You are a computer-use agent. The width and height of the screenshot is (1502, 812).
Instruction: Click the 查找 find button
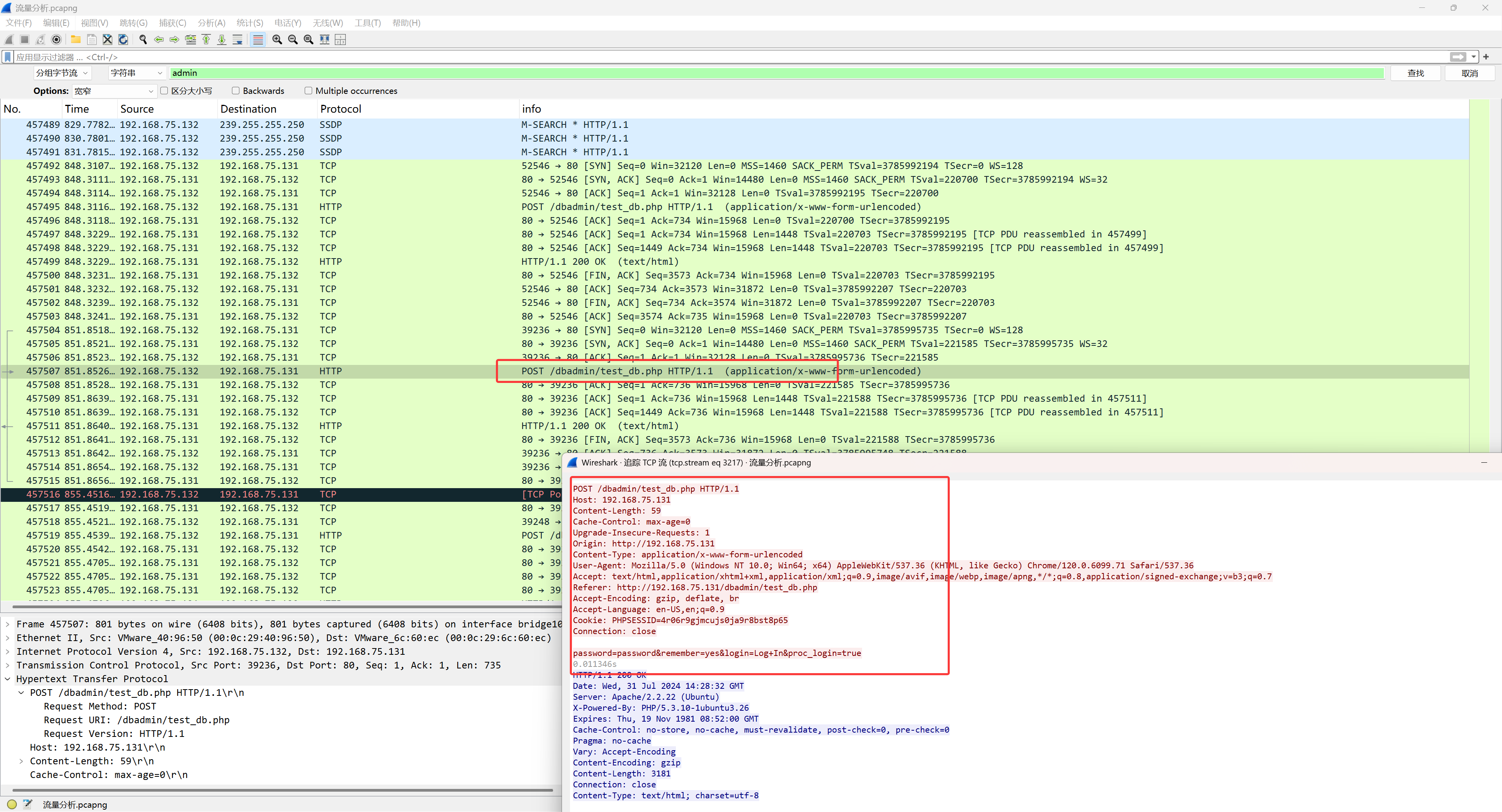(1416, 73)
